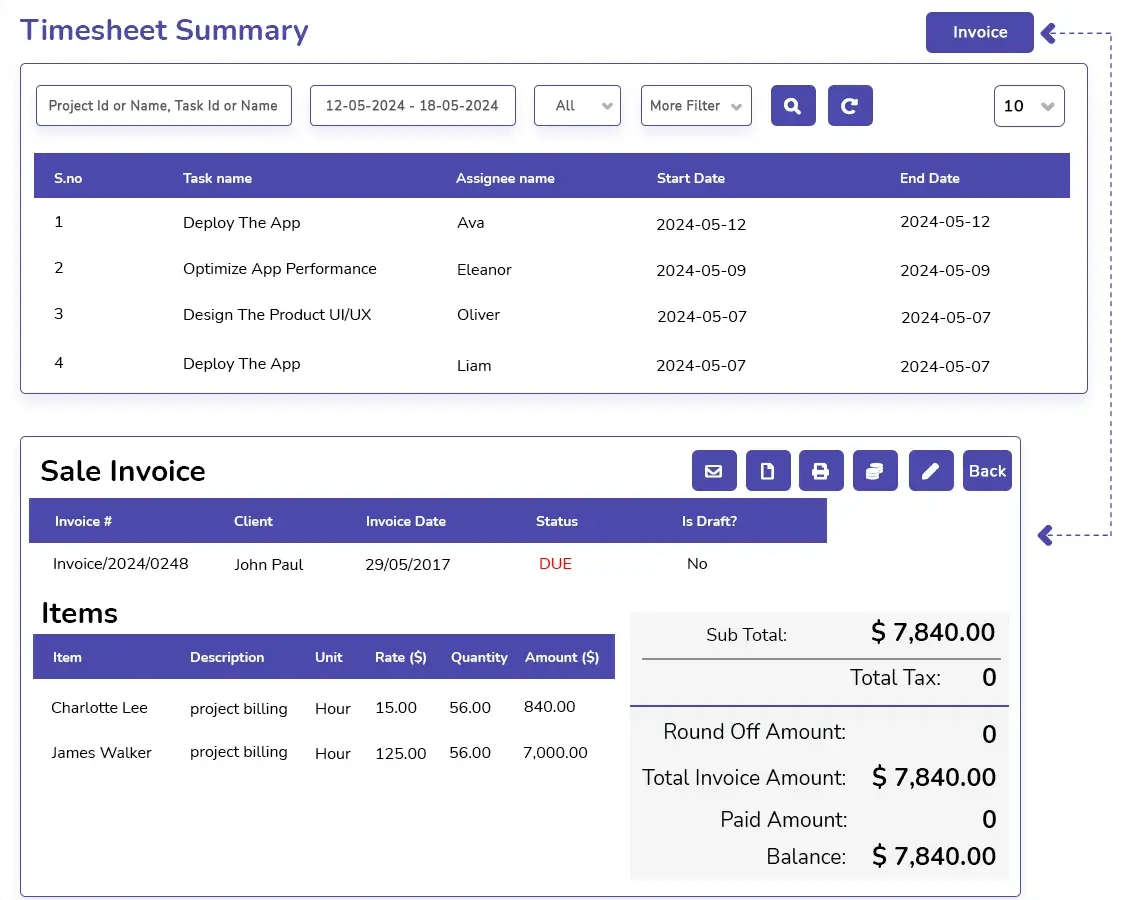Edit the invoice with pencil icon

(x=930, y=471)
